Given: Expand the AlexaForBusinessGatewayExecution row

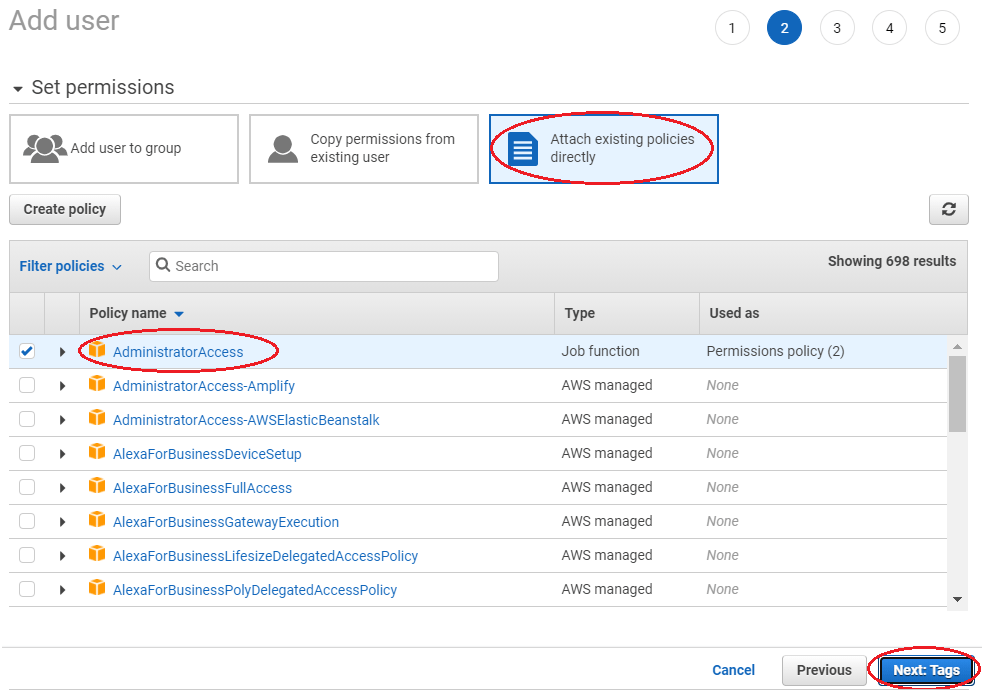Looking at the screenshot, I should [62, 522].
